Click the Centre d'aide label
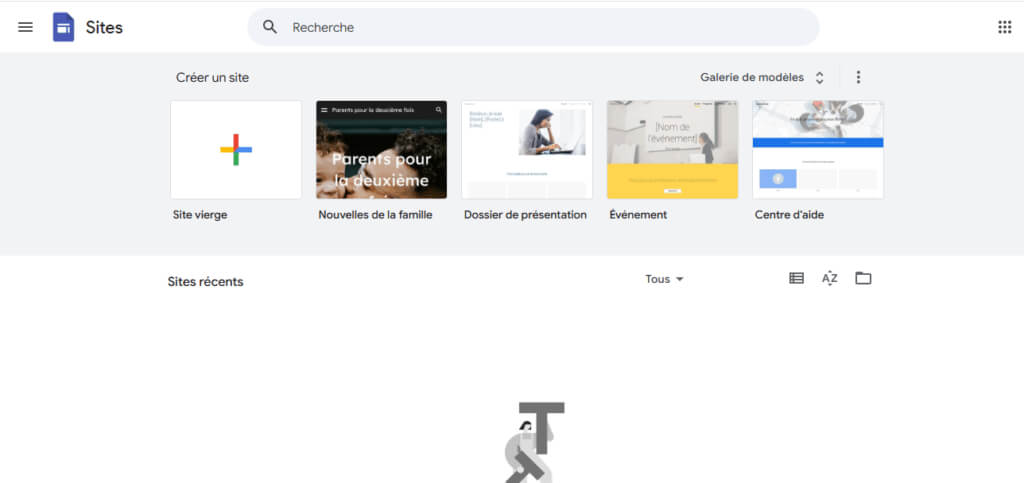Image resolution: width=1024 pixels, height=483 pixels. [789, 215]
